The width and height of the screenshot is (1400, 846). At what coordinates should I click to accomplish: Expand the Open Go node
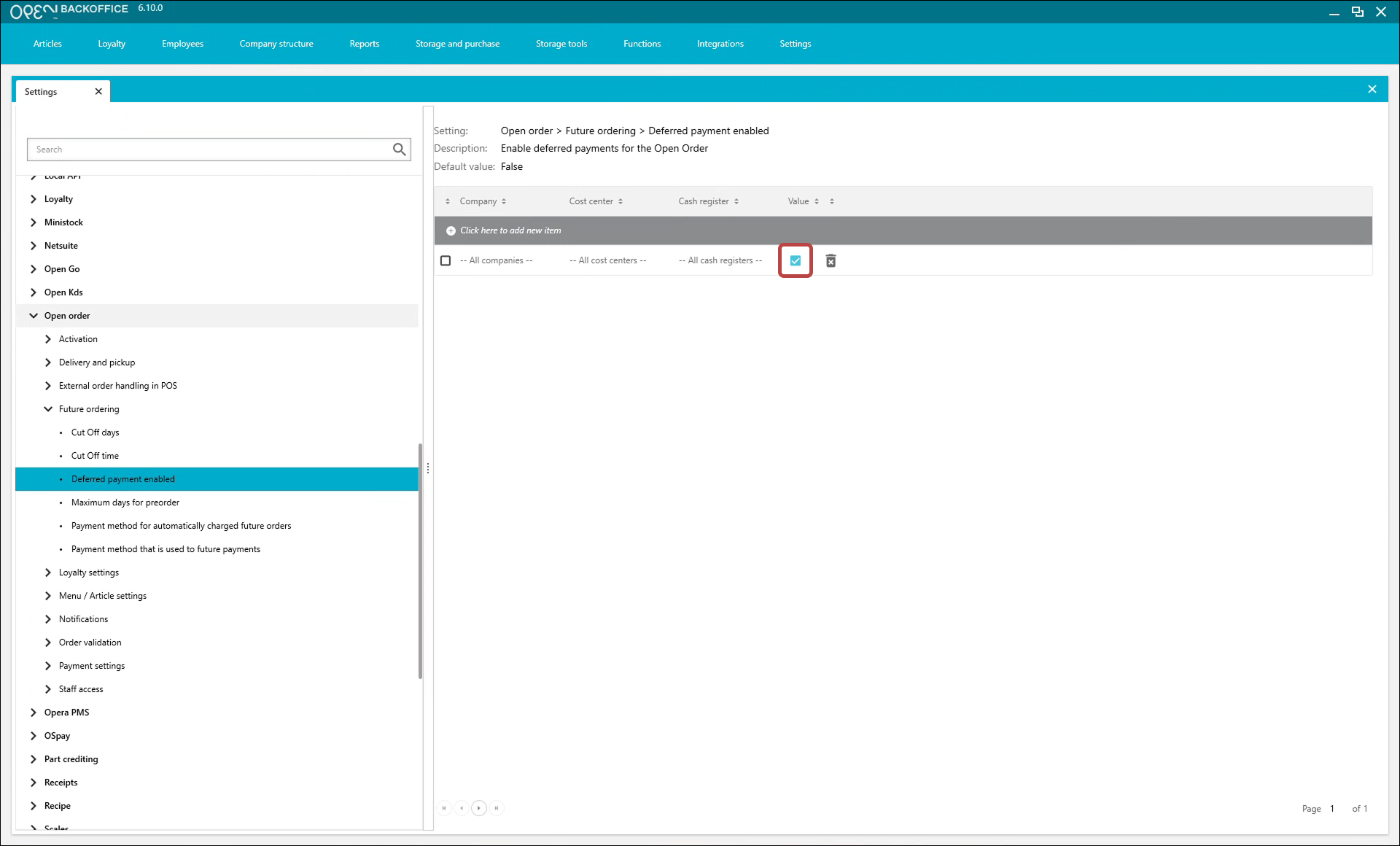coord(34,269)
